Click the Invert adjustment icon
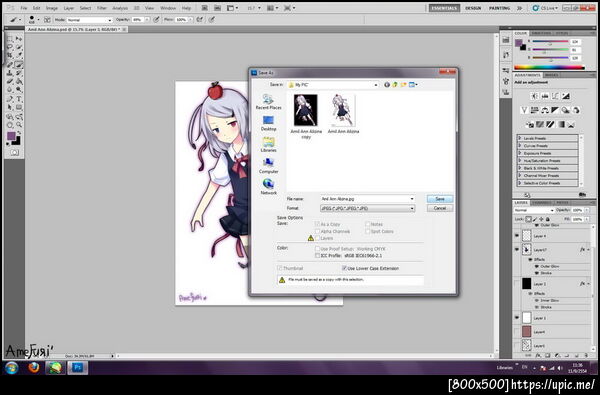The width and height of the screenshot is (600, 395). click(x=530, y=124)
